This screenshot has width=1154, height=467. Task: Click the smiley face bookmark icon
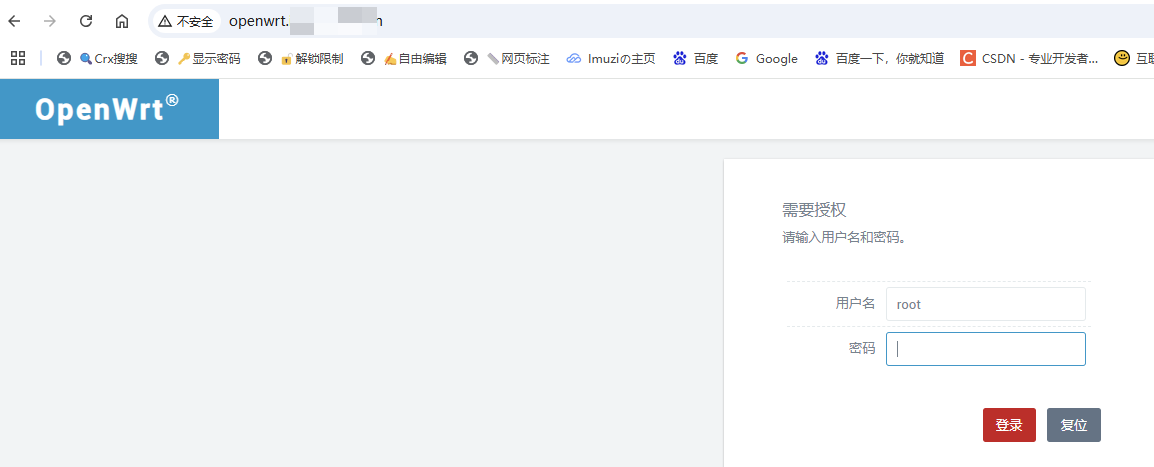pyautogui.click(x=1122, y=59)
